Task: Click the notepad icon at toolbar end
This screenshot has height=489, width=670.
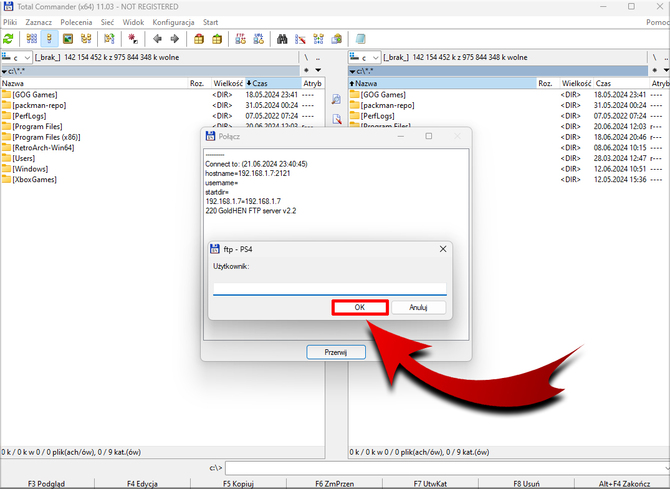Action: pyautogui.click(x=361, y=39)
